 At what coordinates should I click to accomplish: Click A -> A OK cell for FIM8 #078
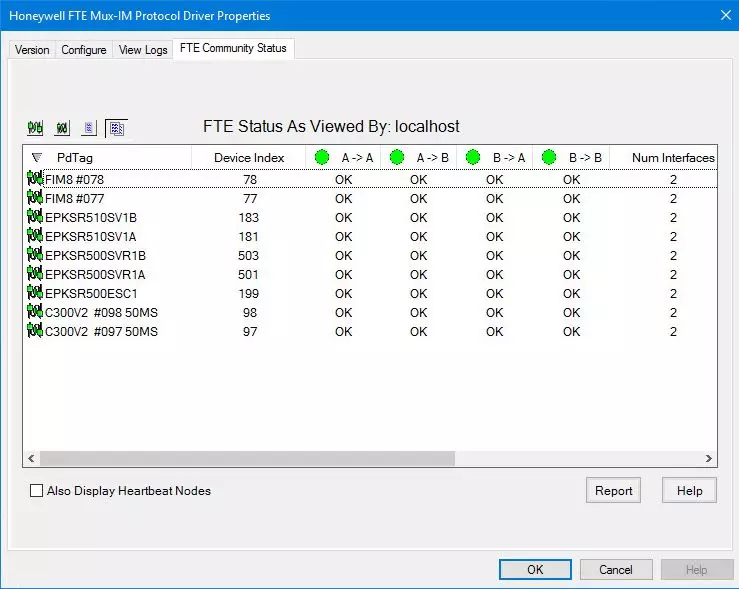pyautogui.click(x=344, y=180)
